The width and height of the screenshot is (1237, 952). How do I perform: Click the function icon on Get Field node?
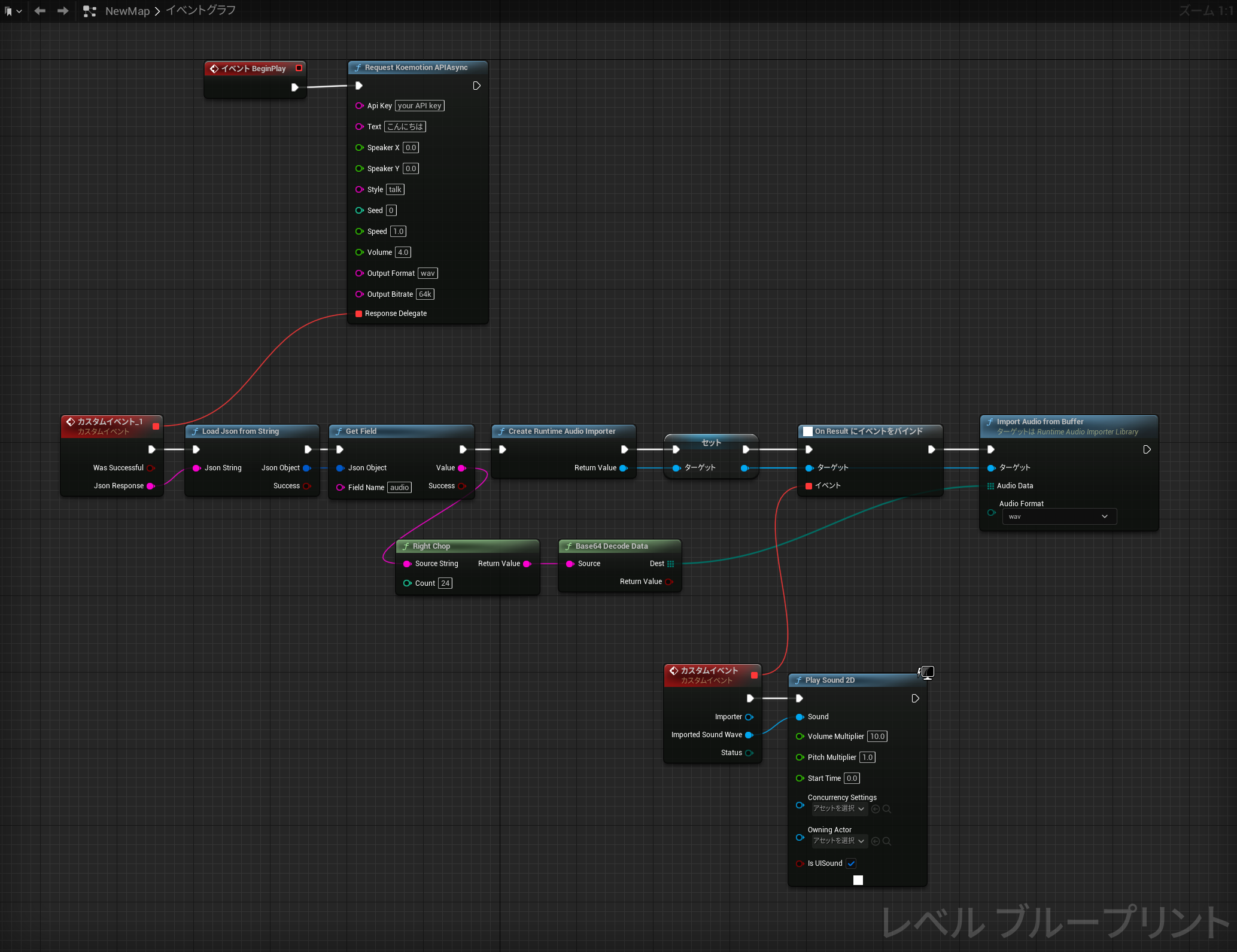339,431
